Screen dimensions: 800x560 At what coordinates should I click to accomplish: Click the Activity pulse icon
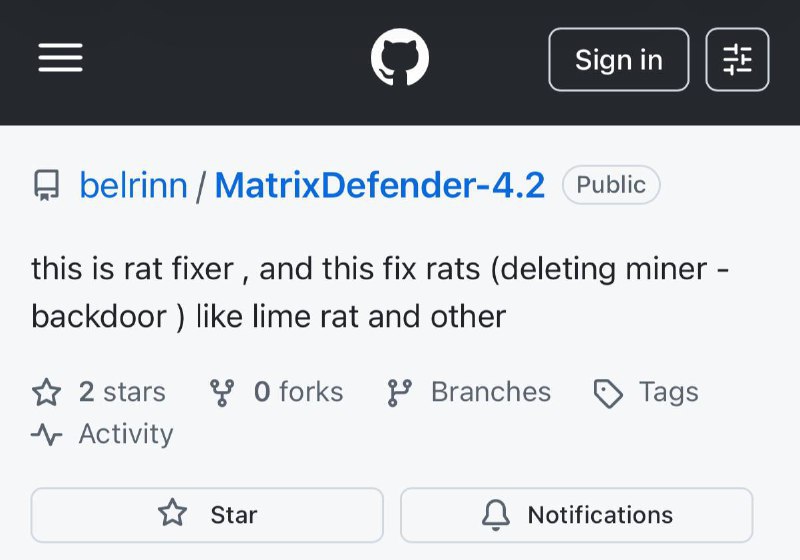pyautogui.click(x=47, y=434)
